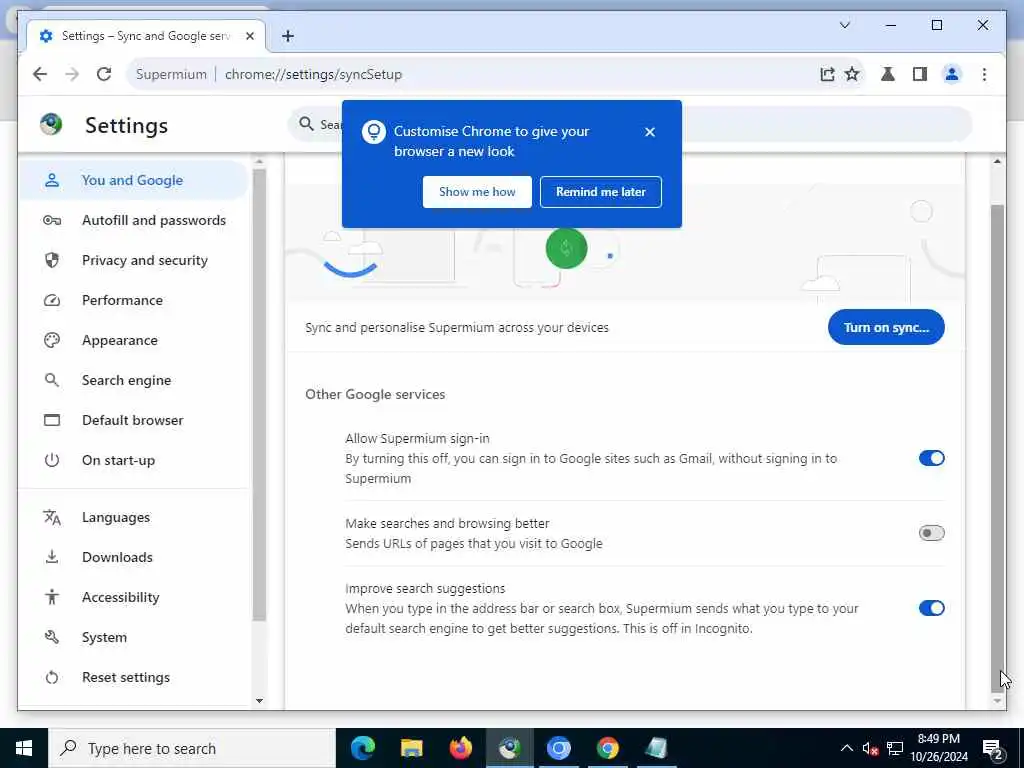Reload the settings page
This screenshot has width=1024, height=768.
coord(104,74)
